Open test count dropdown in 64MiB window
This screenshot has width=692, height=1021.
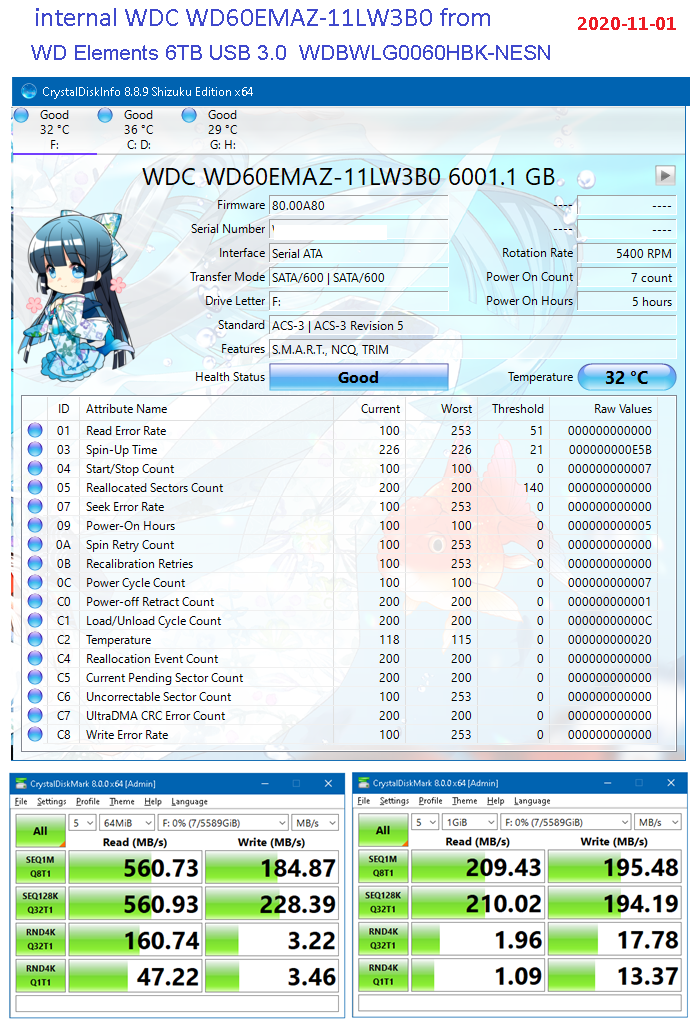[83, 823]
